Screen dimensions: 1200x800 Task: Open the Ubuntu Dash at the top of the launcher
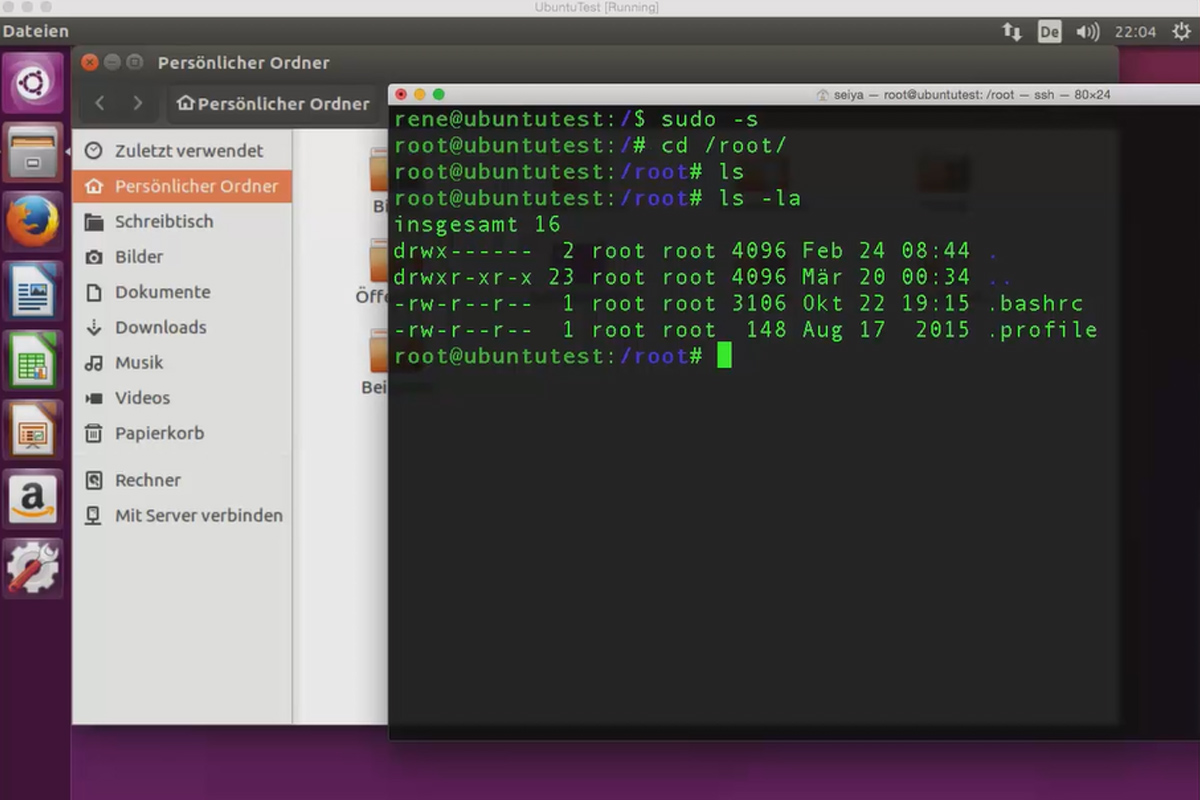[33, 82]
